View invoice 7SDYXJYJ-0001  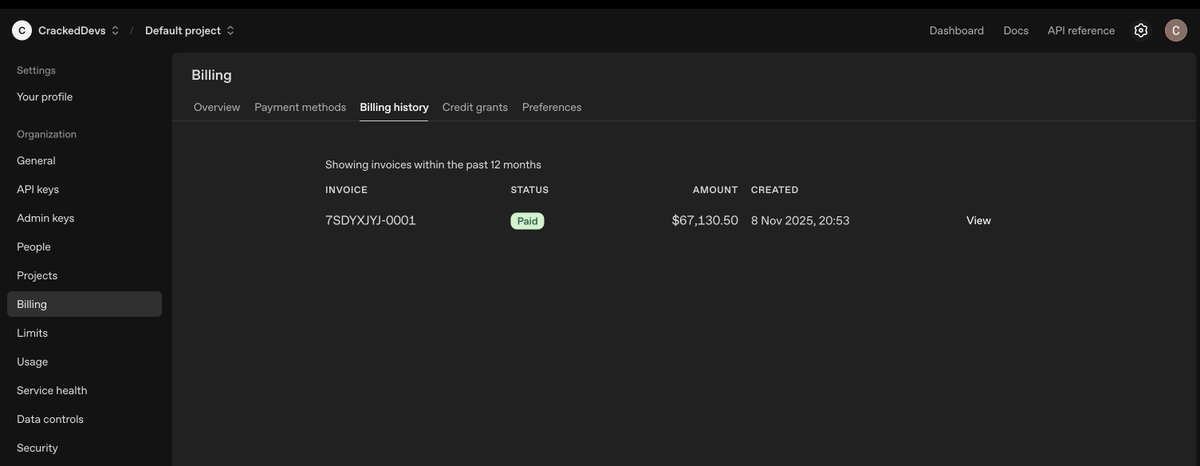point(978,220)
